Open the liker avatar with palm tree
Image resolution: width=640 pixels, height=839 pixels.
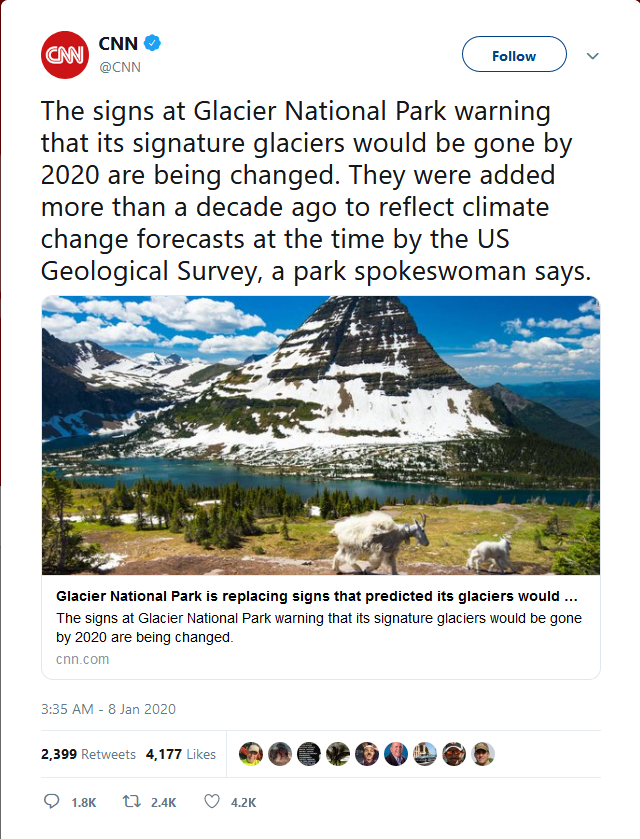338,754
